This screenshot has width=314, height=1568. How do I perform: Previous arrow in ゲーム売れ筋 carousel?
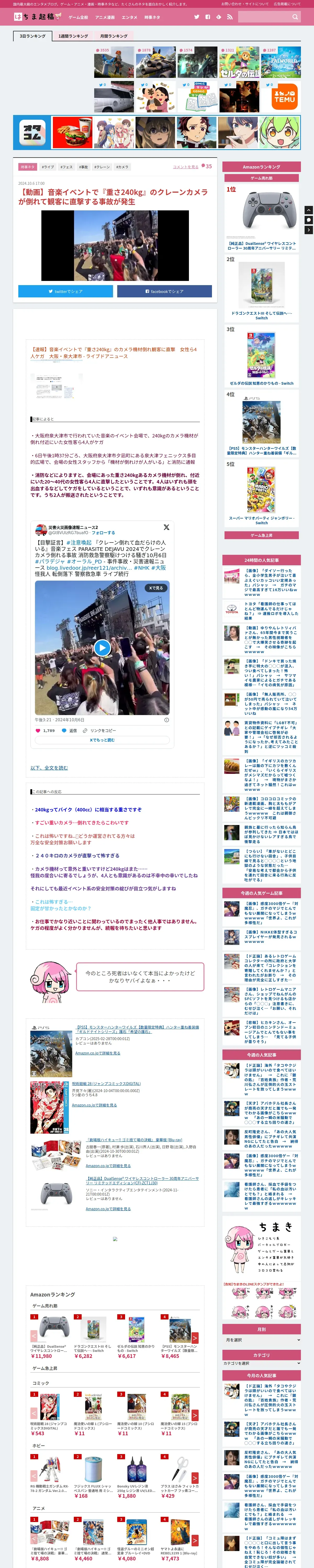tap(33, 1338)
